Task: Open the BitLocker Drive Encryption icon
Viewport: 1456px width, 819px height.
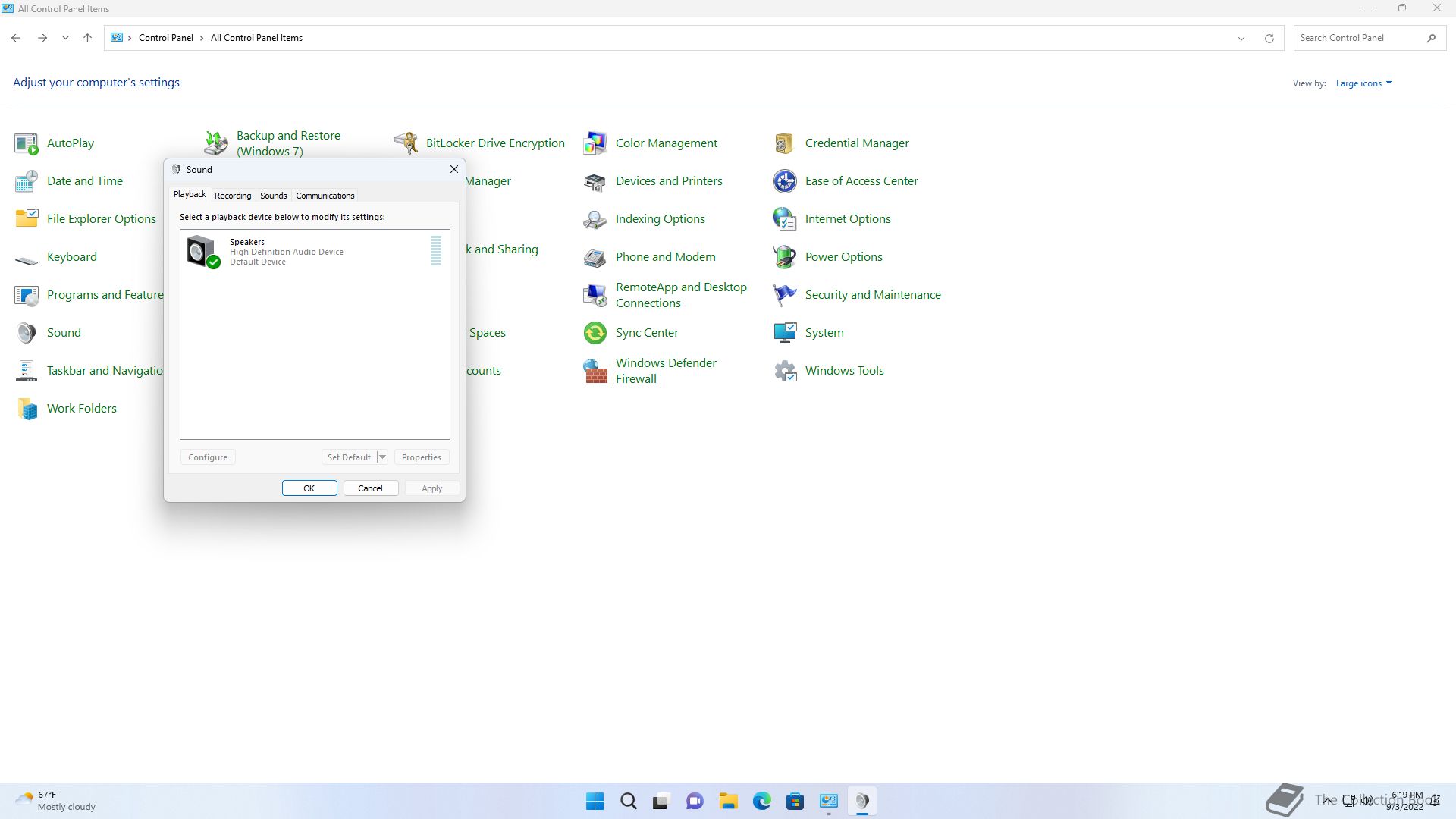Action: pyautogui.click(x=406, y=143)
